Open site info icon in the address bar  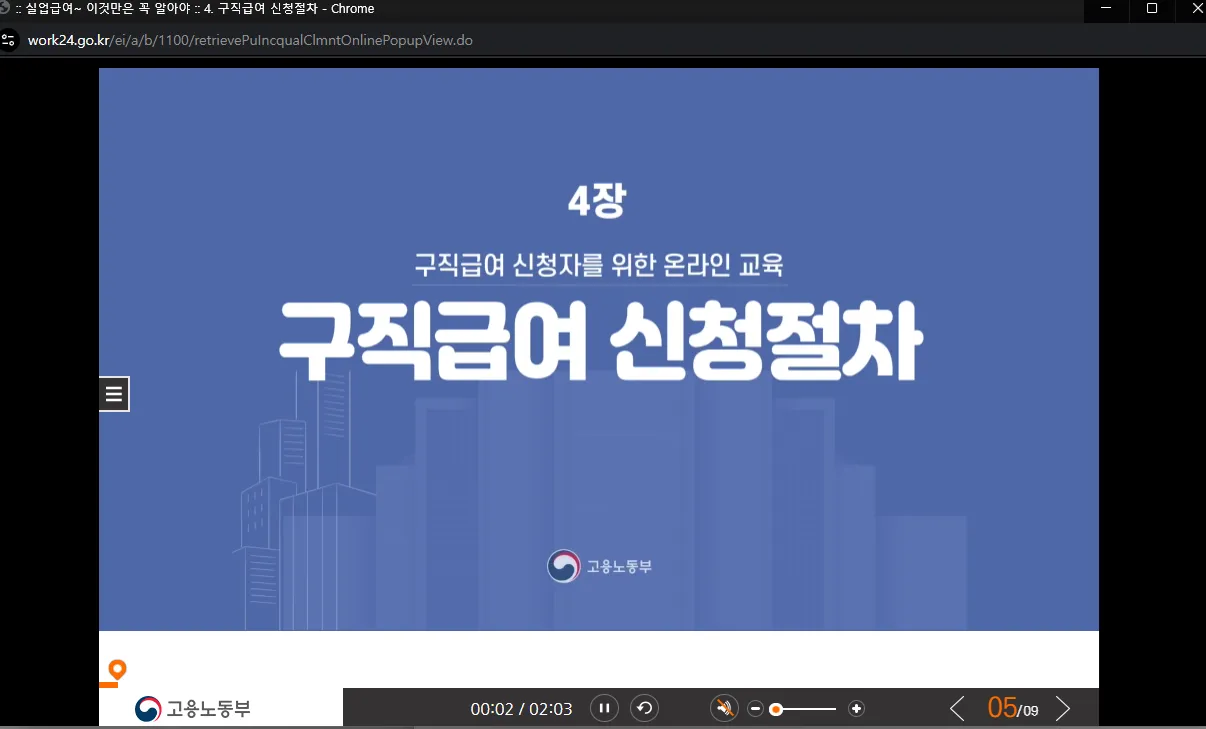[x=9, y=41]
